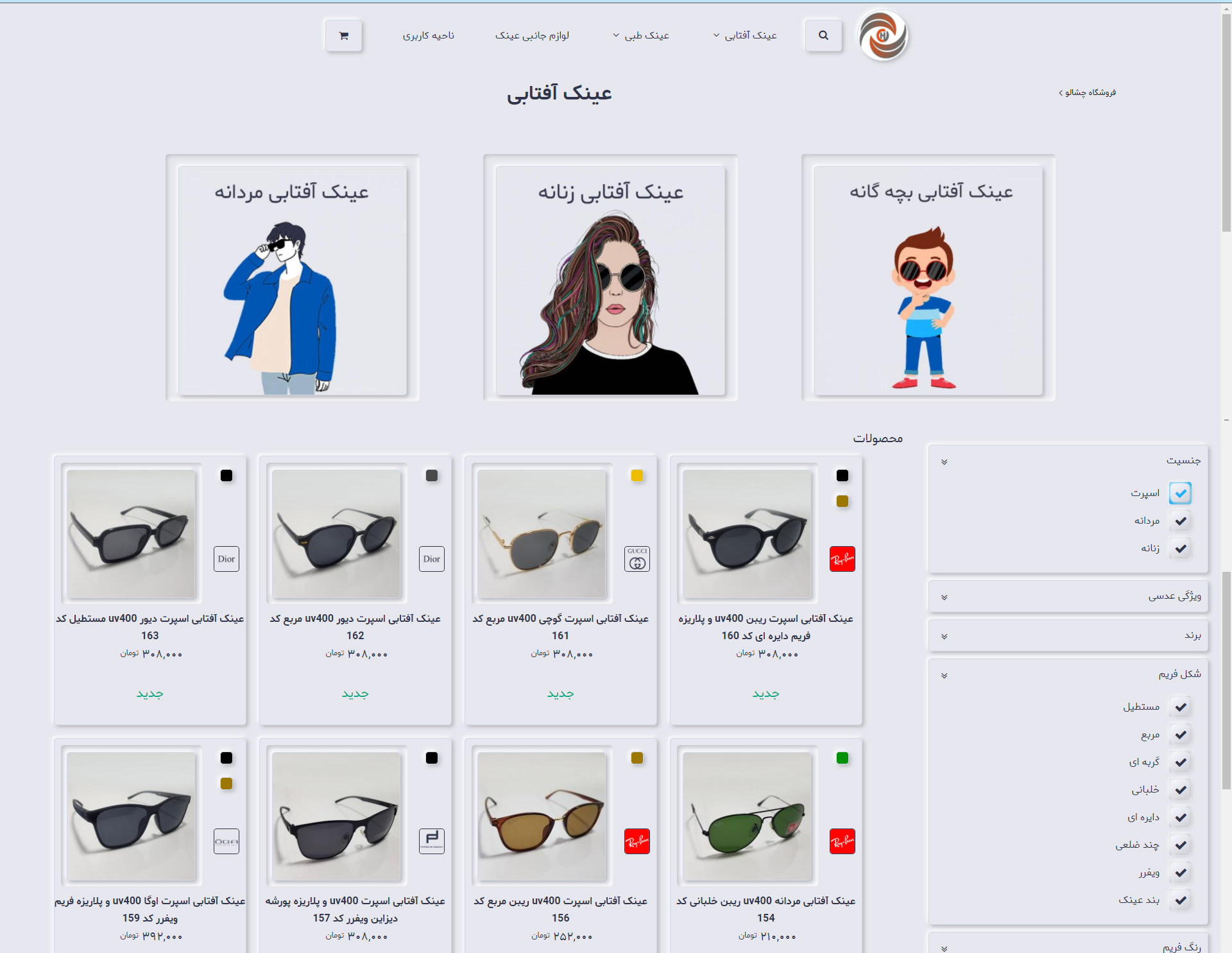Open product title for code 161
The image size is (1232, 953).
coord(560,627)
